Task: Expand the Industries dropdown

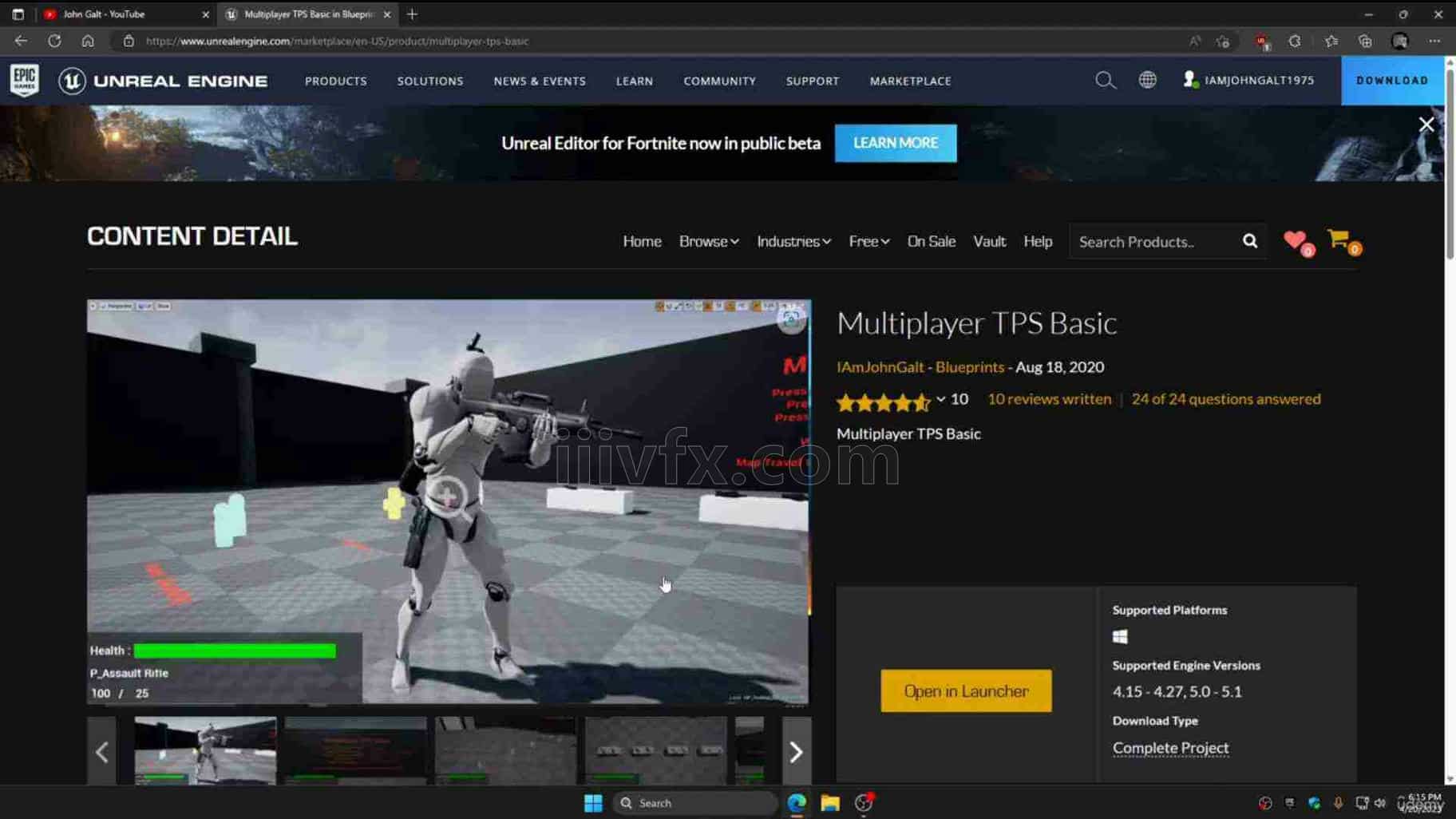Action: pos(793,241)
